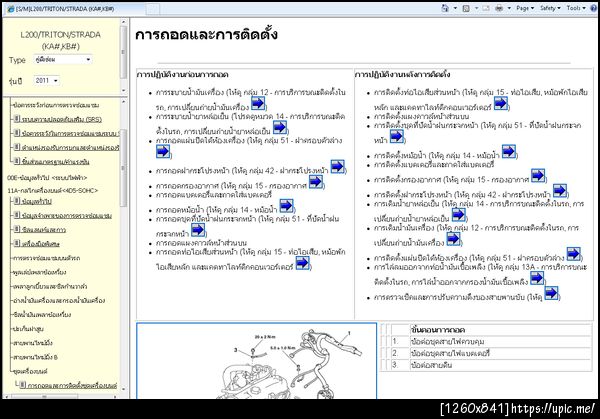Open the Type dropdown in the sidebar

point(63,60)
